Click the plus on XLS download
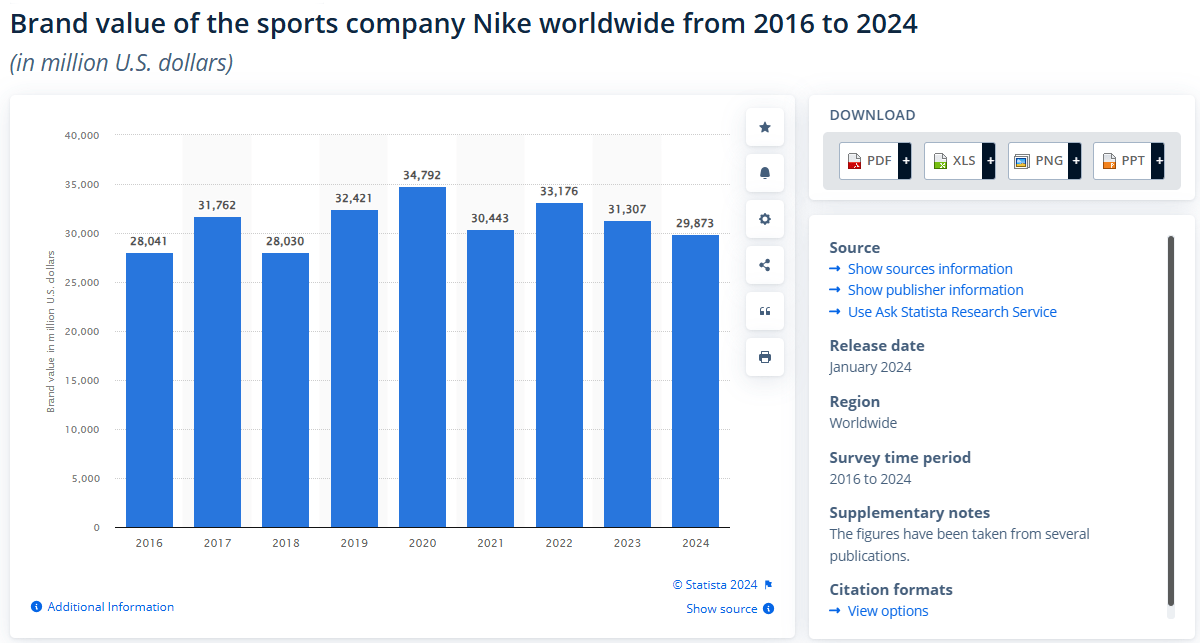Screen dimensions: 1200x643 990,161
